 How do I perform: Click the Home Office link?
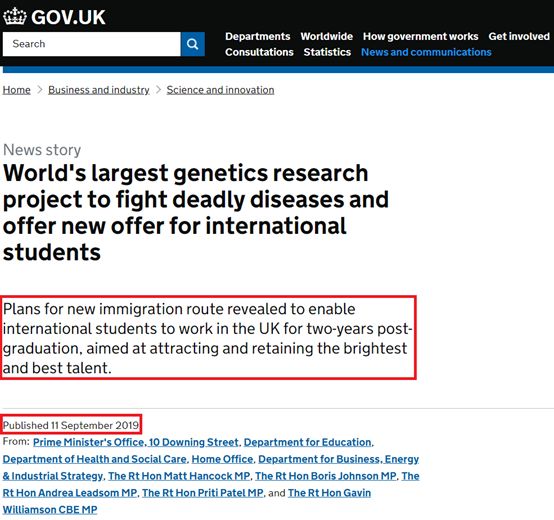tap(222, 459)
